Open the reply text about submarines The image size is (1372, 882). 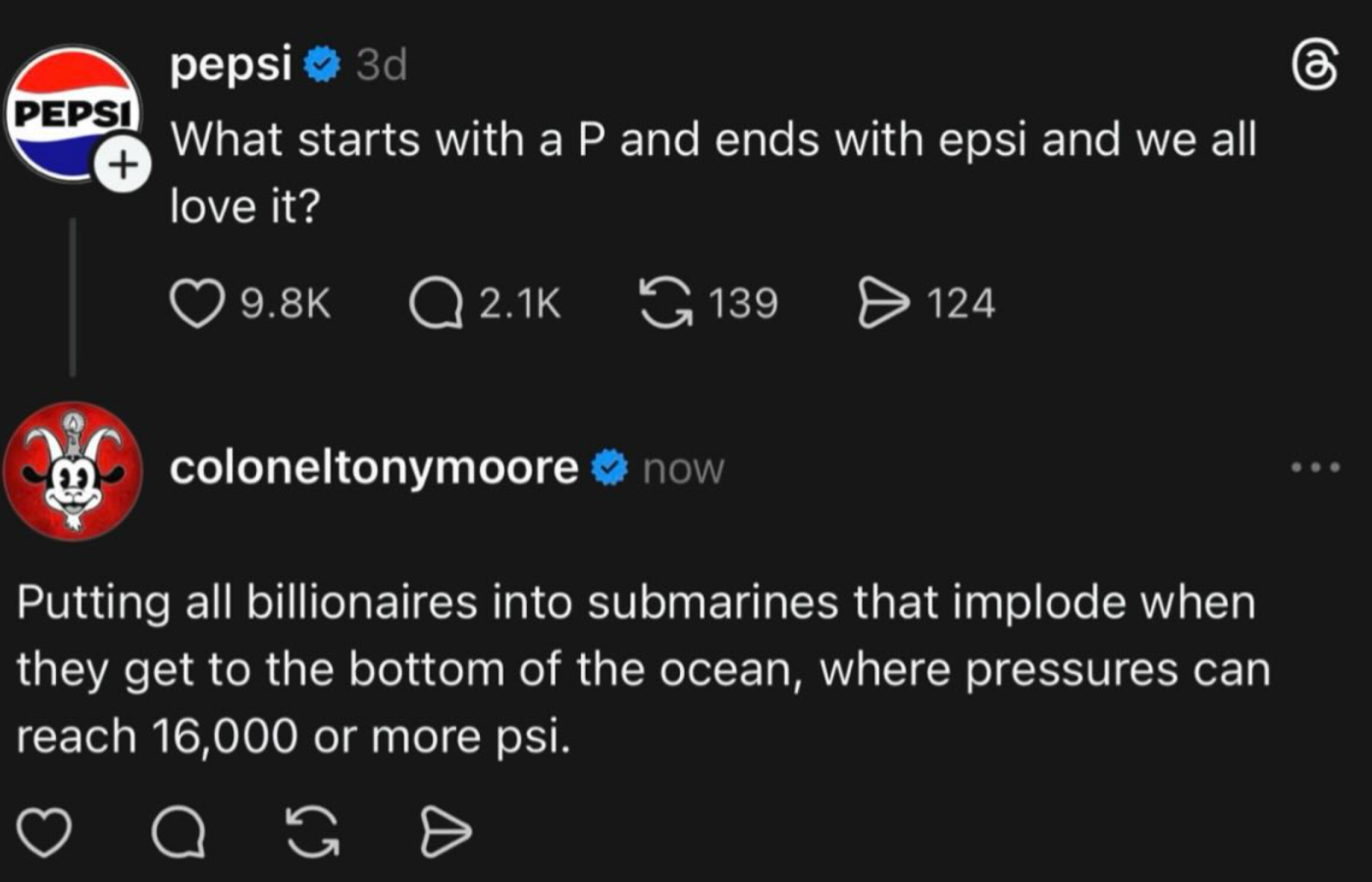[x=643, y=669]
